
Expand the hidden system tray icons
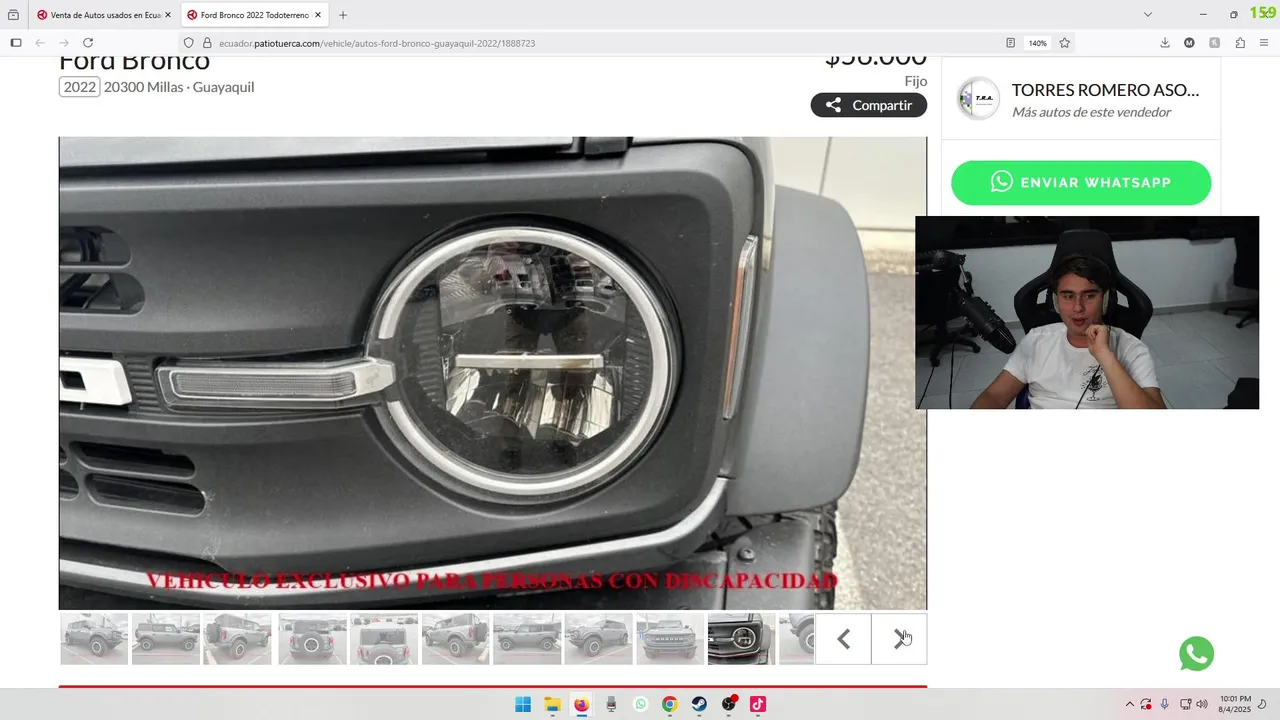(1129, 704)
